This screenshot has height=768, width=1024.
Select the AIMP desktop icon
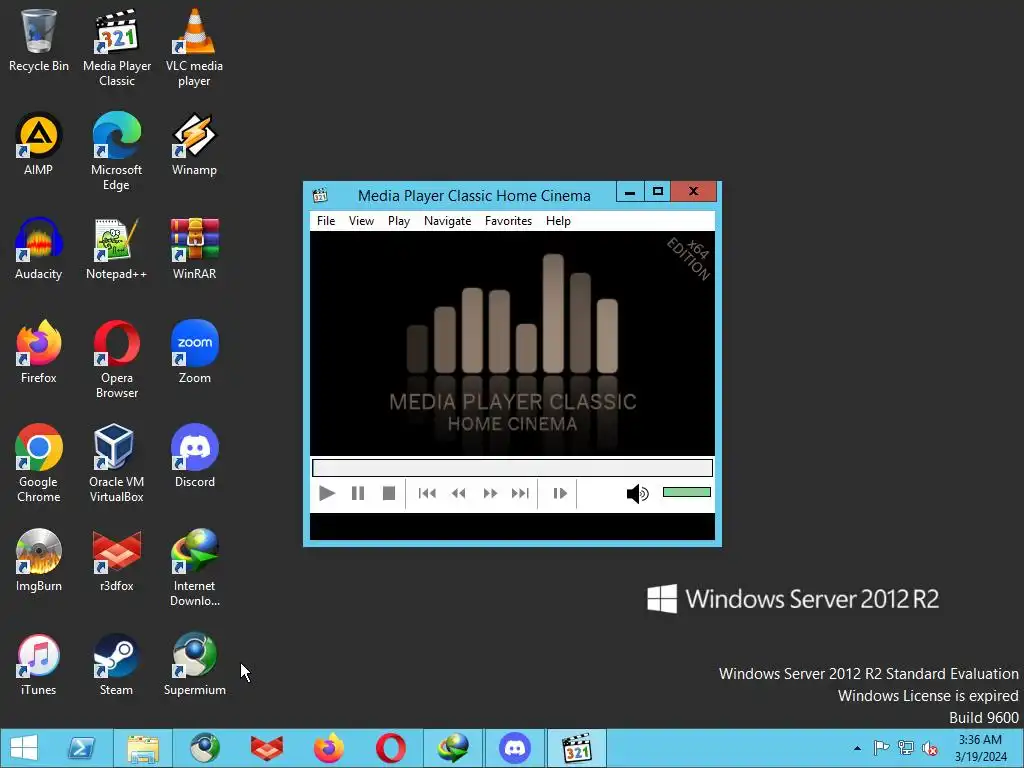pos(39,144)
